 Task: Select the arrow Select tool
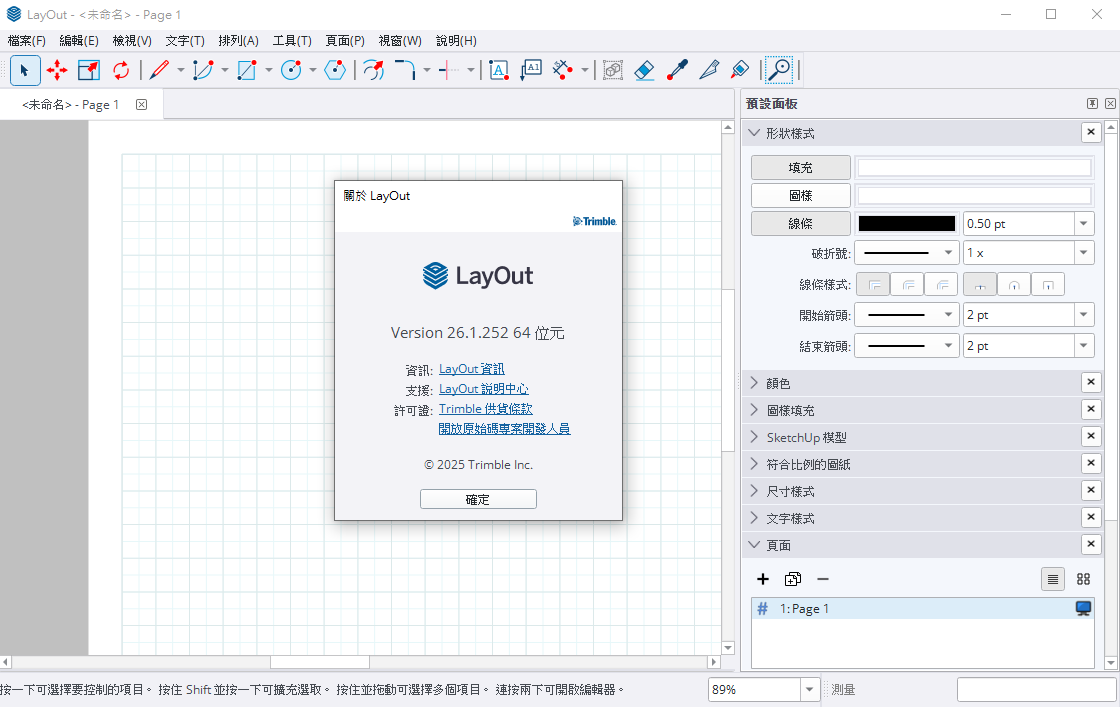coord(25,70)
